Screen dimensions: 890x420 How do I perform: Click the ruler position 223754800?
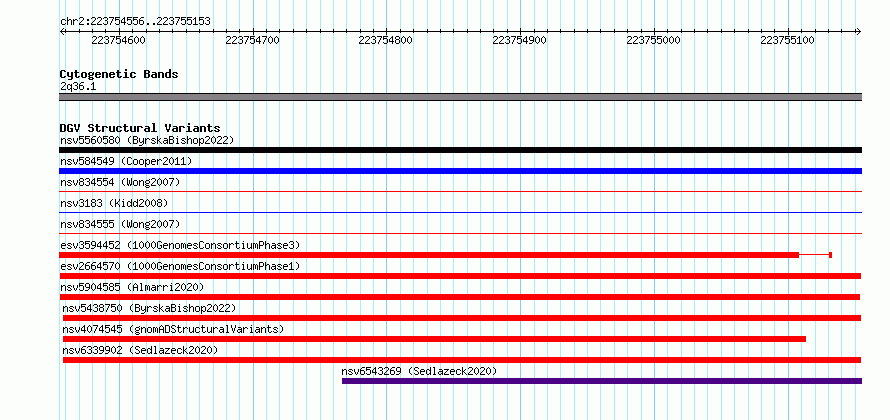click(386, 40)
